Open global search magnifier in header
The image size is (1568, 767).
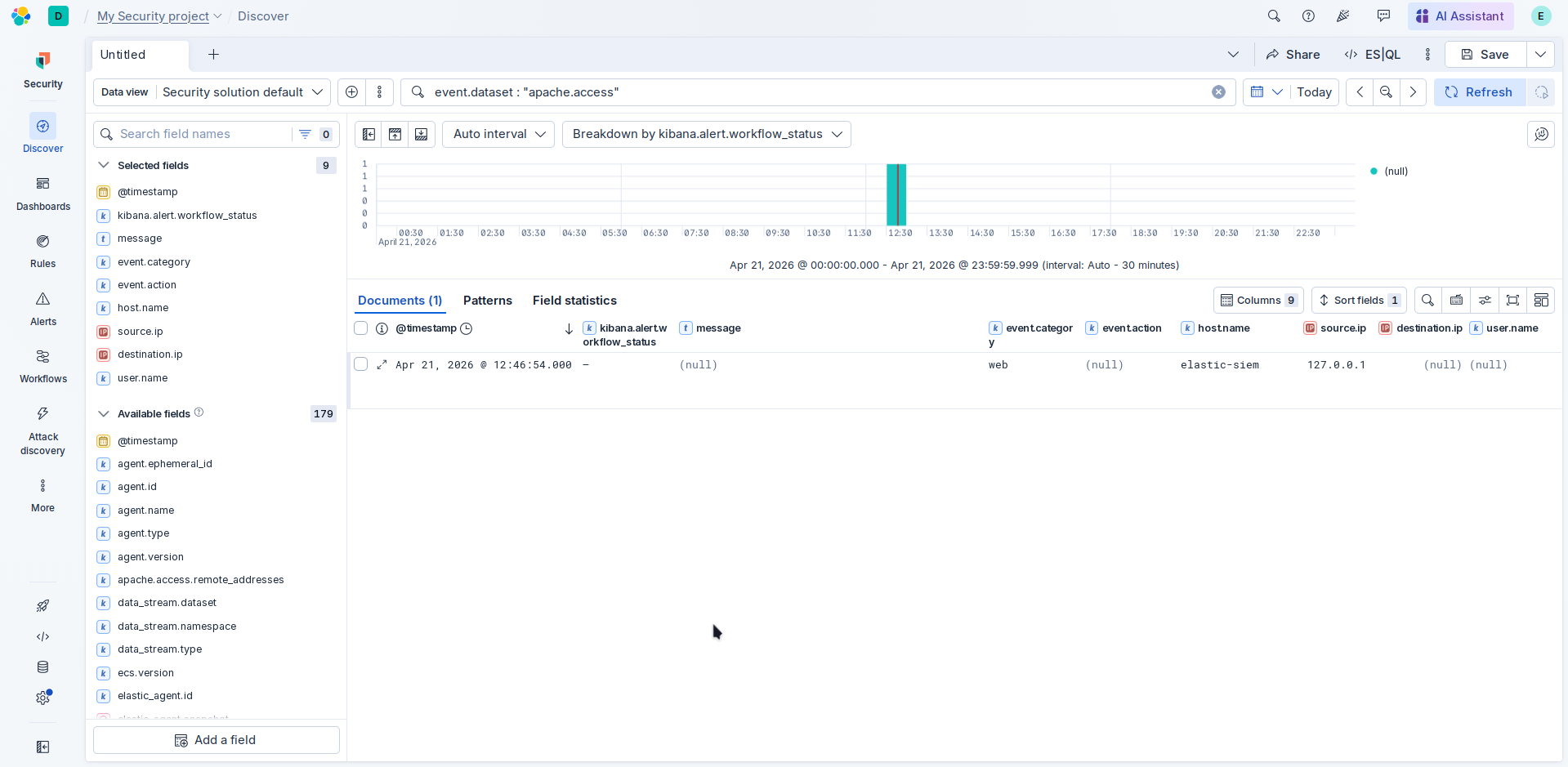tap(1274, 16)
